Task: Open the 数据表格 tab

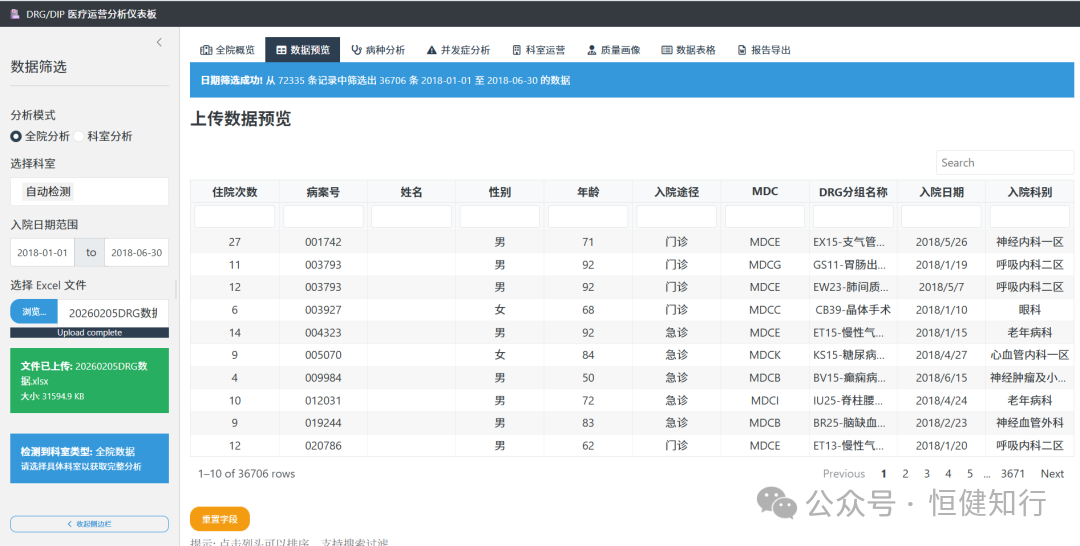Action: pyautogui.click(x=689, y=50)
